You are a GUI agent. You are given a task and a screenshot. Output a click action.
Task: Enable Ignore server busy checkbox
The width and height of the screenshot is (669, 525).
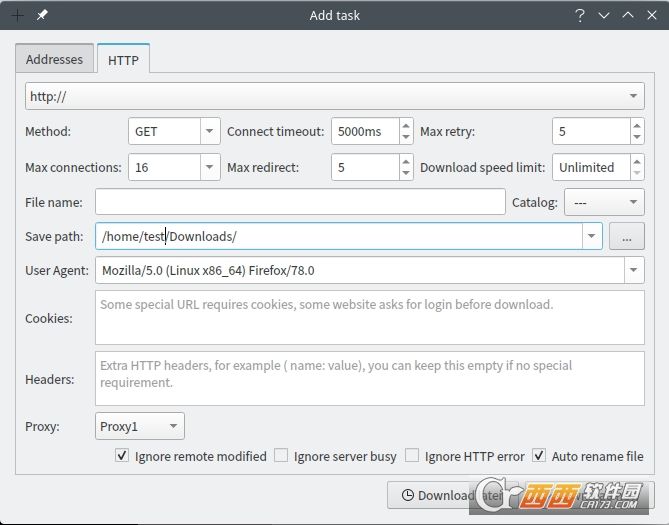[282, 456]
